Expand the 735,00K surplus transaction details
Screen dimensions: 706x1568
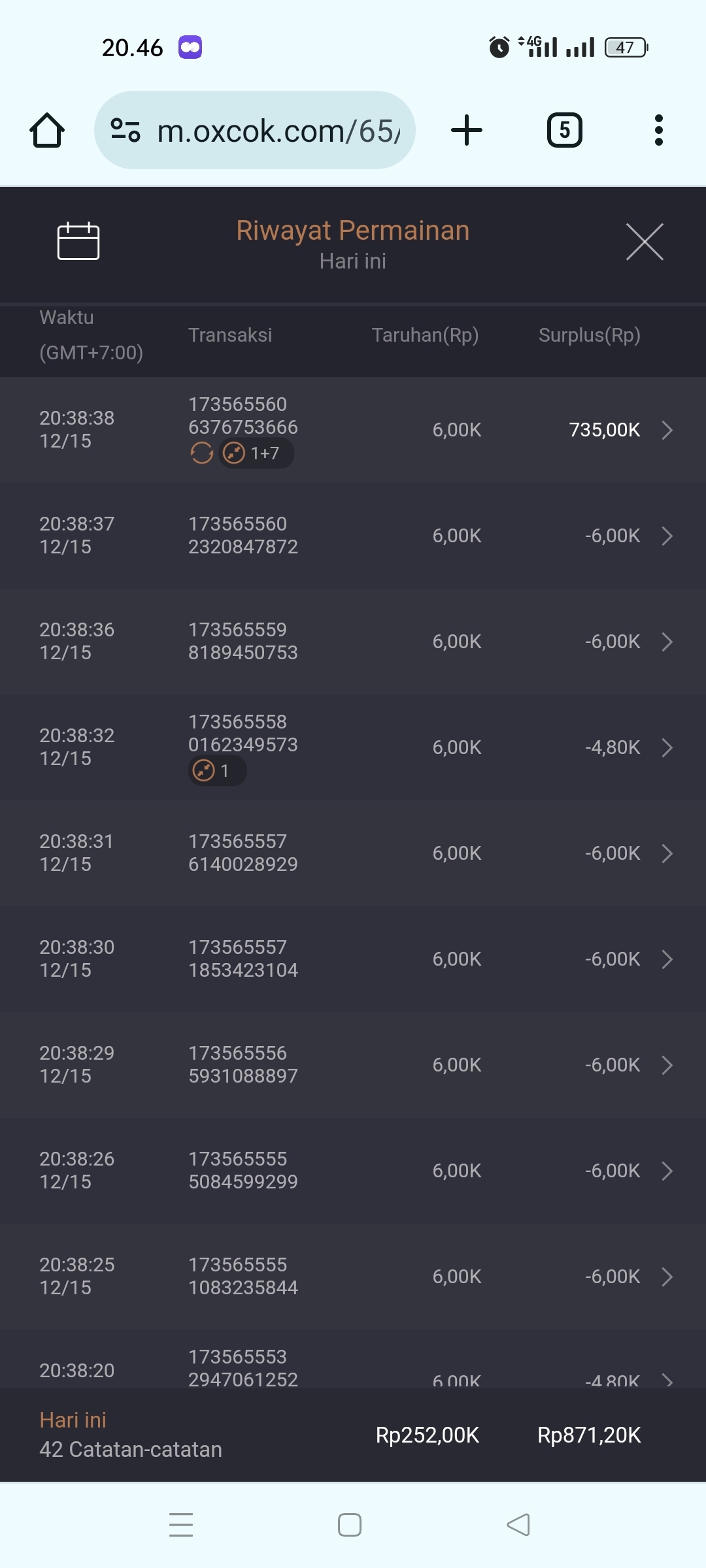click(667, 430)
